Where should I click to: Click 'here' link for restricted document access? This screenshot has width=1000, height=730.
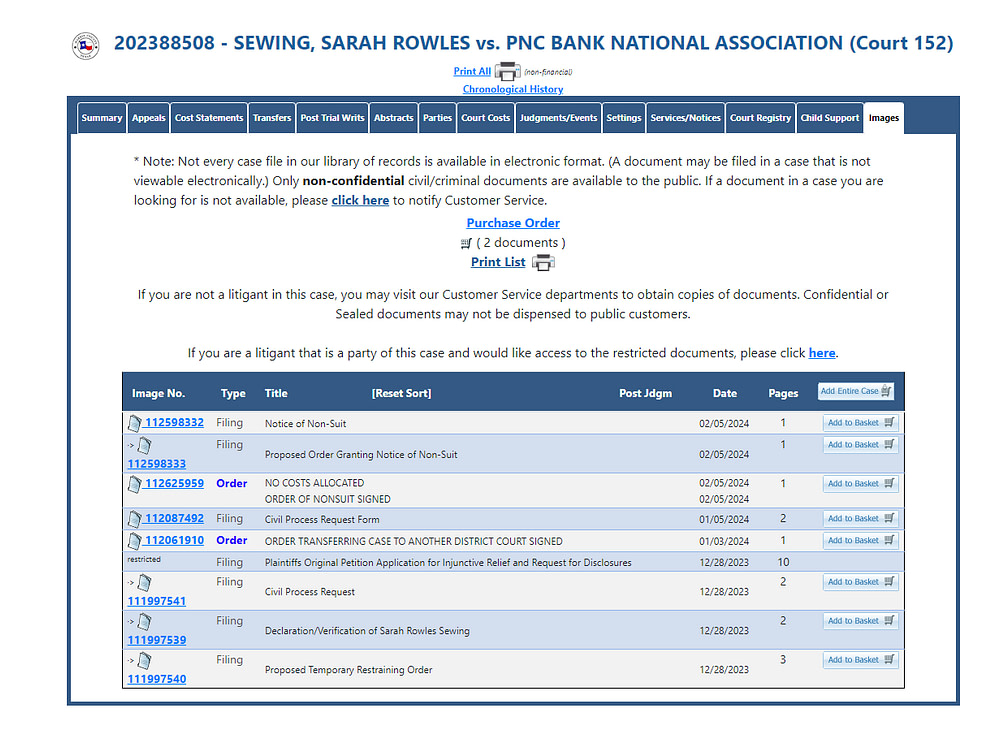[822, 353]
